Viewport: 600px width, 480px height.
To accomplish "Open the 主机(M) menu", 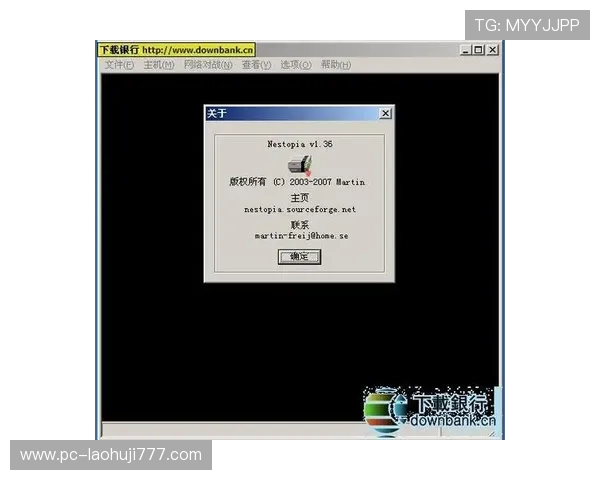I will coord(158,65).
